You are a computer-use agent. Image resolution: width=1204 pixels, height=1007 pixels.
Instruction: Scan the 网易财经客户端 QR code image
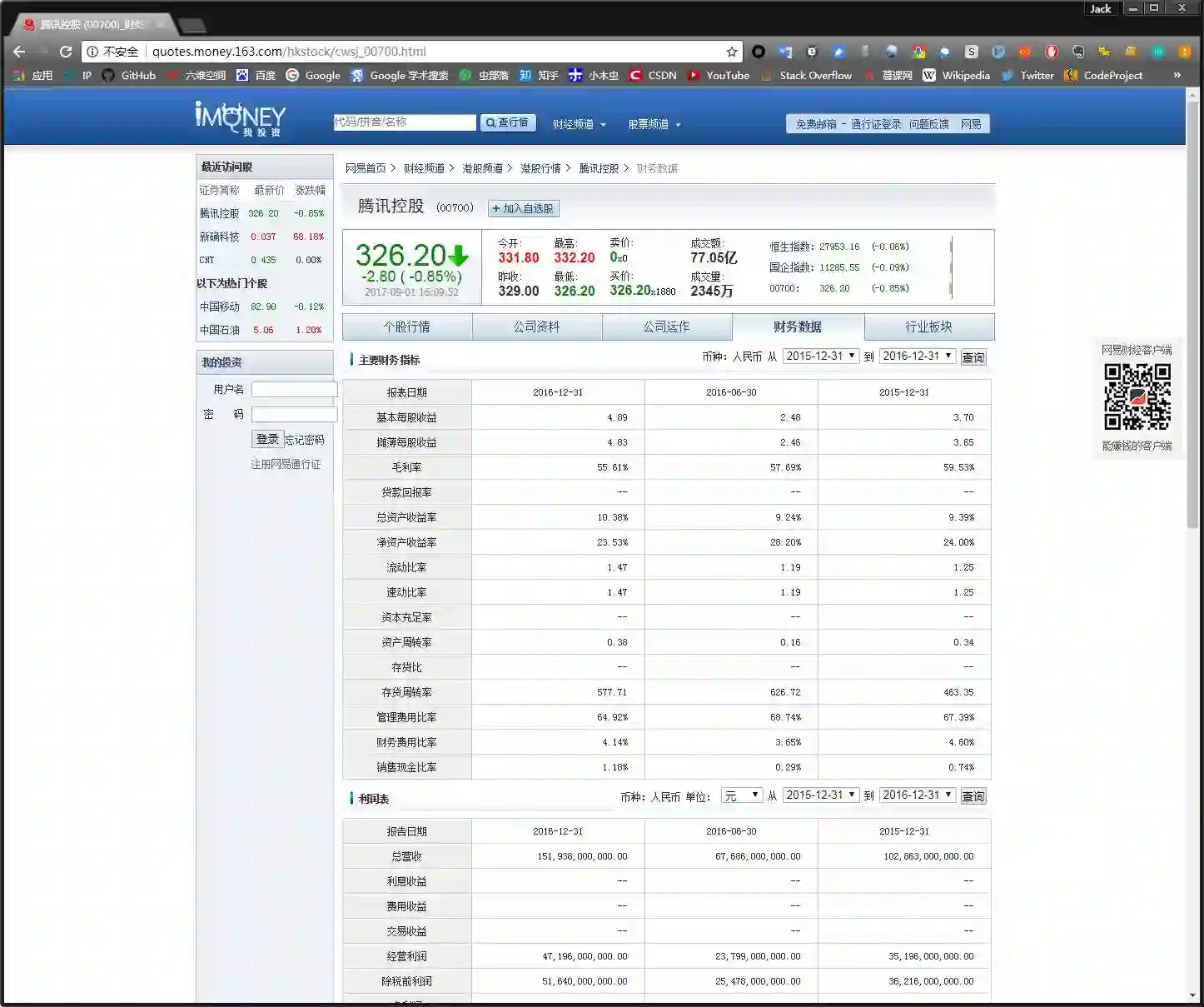coord(1137,396)
